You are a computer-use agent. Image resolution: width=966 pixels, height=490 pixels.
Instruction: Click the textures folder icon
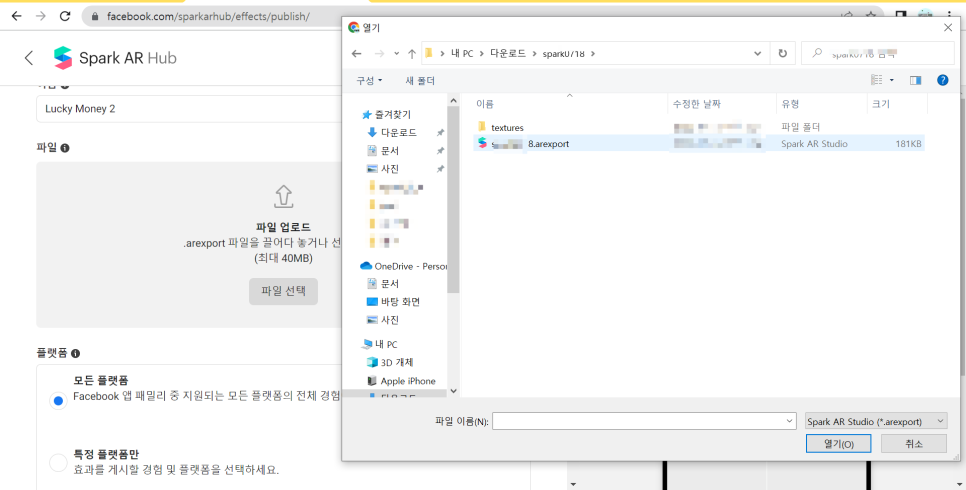(x=482, y=127)
